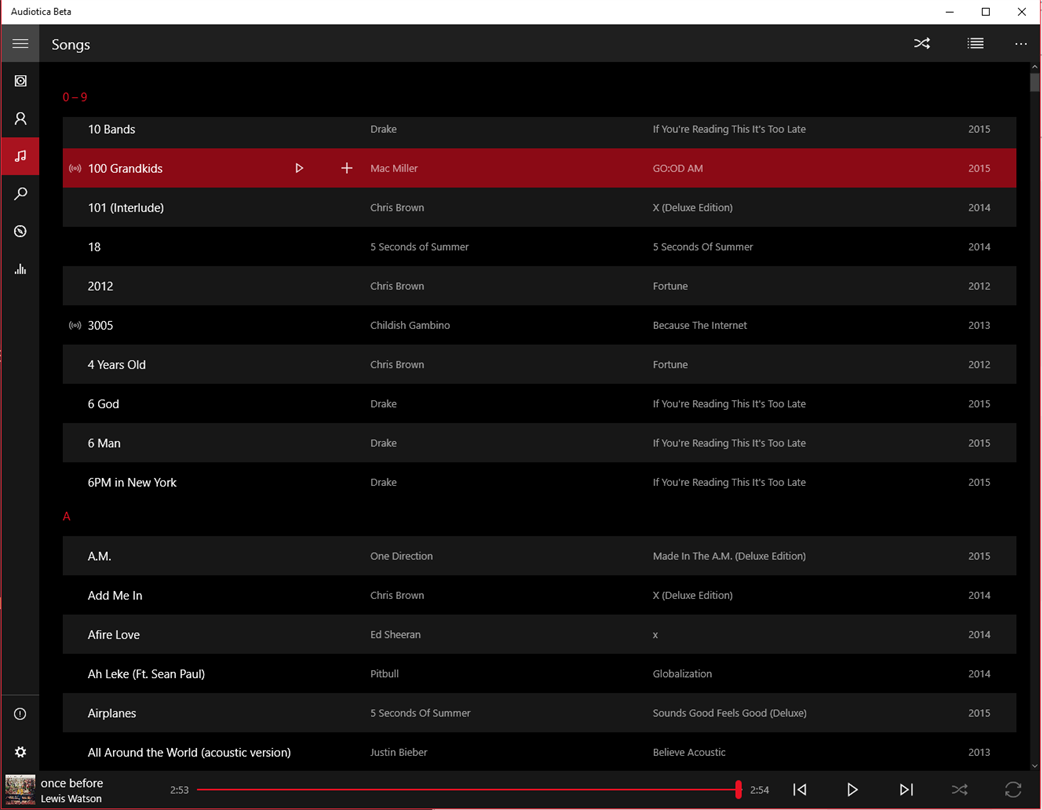Open the Artists view in sidebar
This screenshot has height=810, width=1042.
[x=21, y=119]
